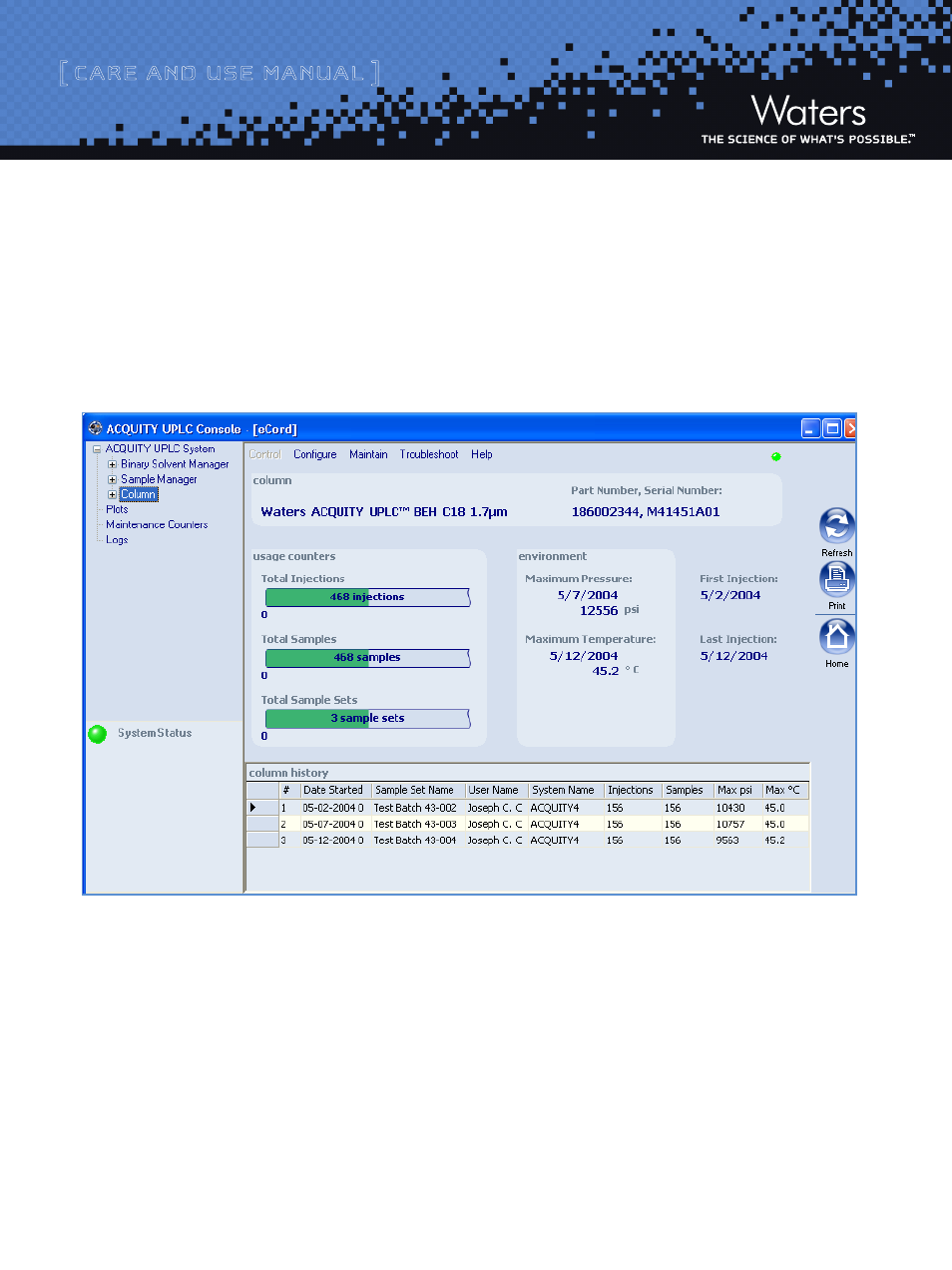Click maximum pressure value 12556
The width and height of the screenshot is (952, 1270).
tap(599, 611)
